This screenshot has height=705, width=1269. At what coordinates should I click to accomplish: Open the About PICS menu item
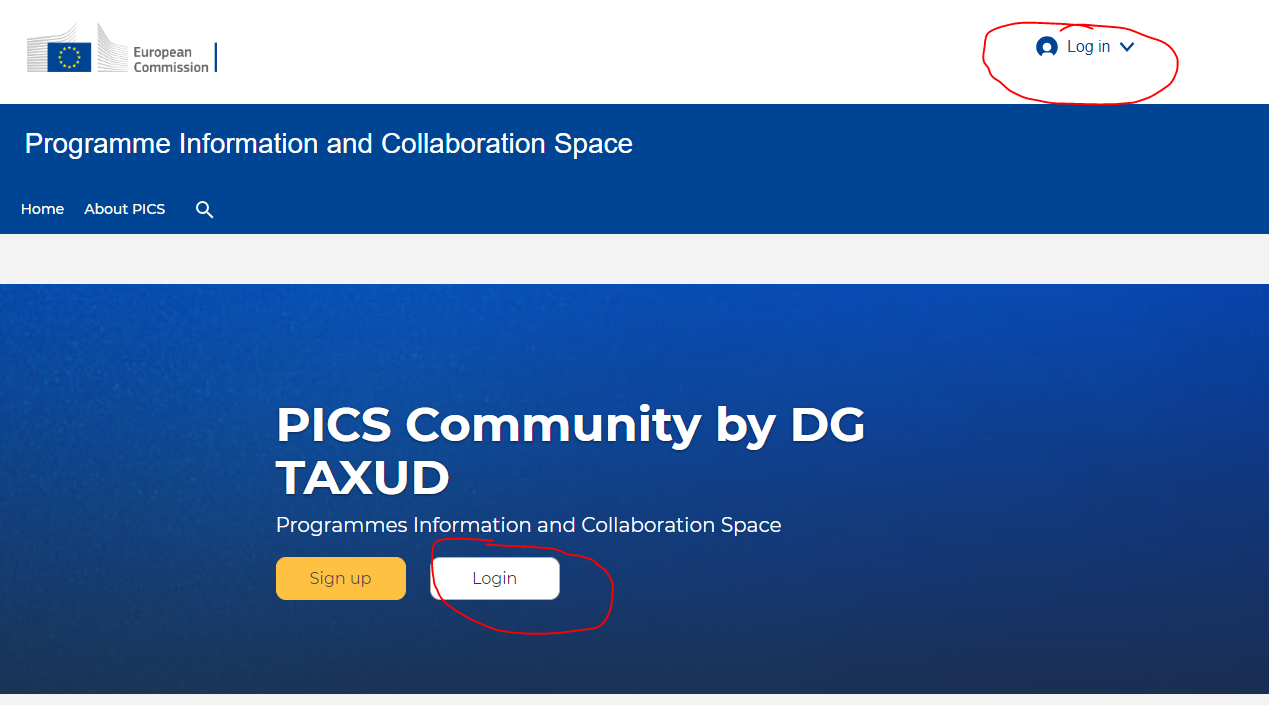click(x=125, y=209)
